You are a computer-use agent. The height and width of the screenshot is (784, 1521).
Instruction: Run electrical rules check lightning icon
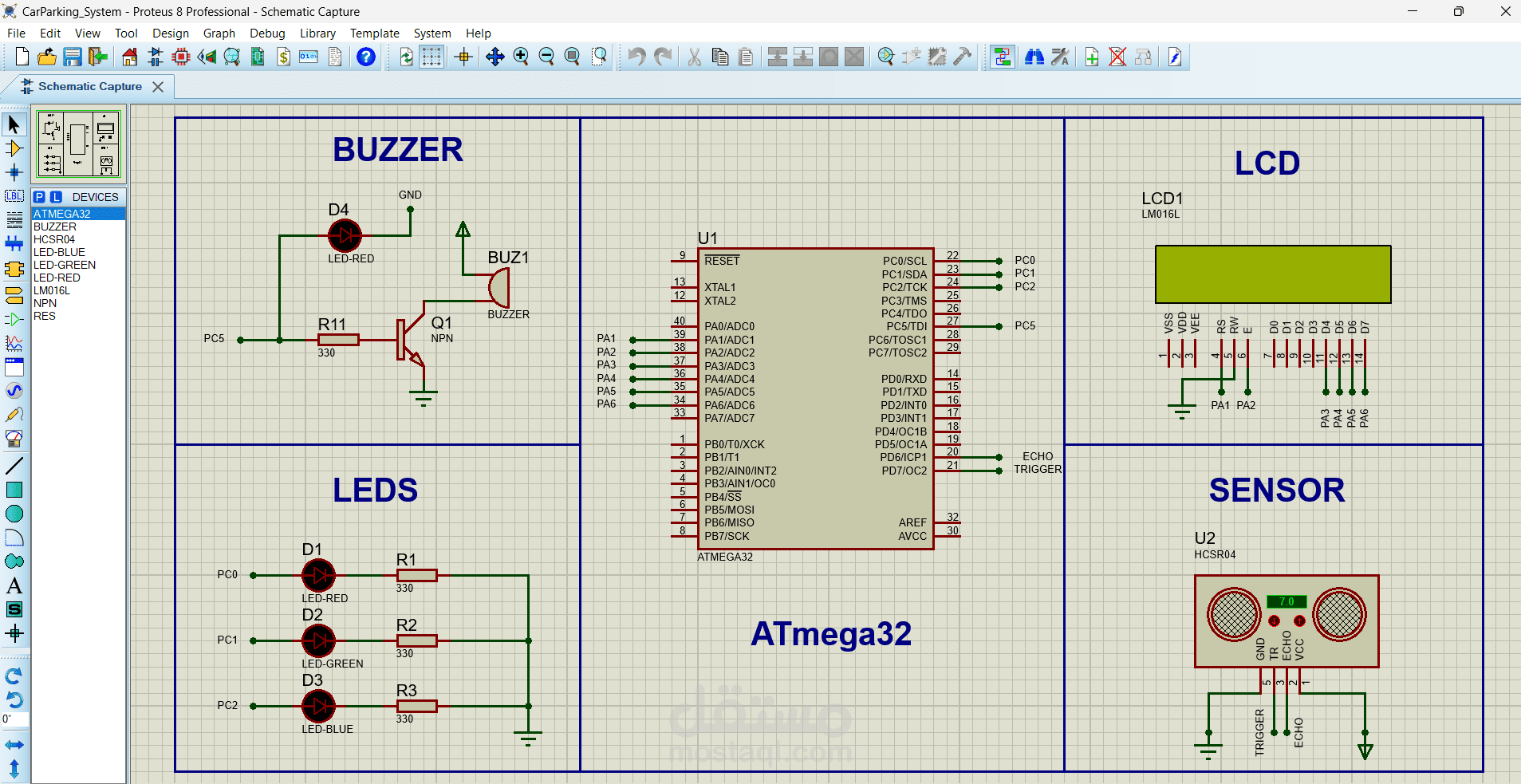click(x=1175, y=57)
